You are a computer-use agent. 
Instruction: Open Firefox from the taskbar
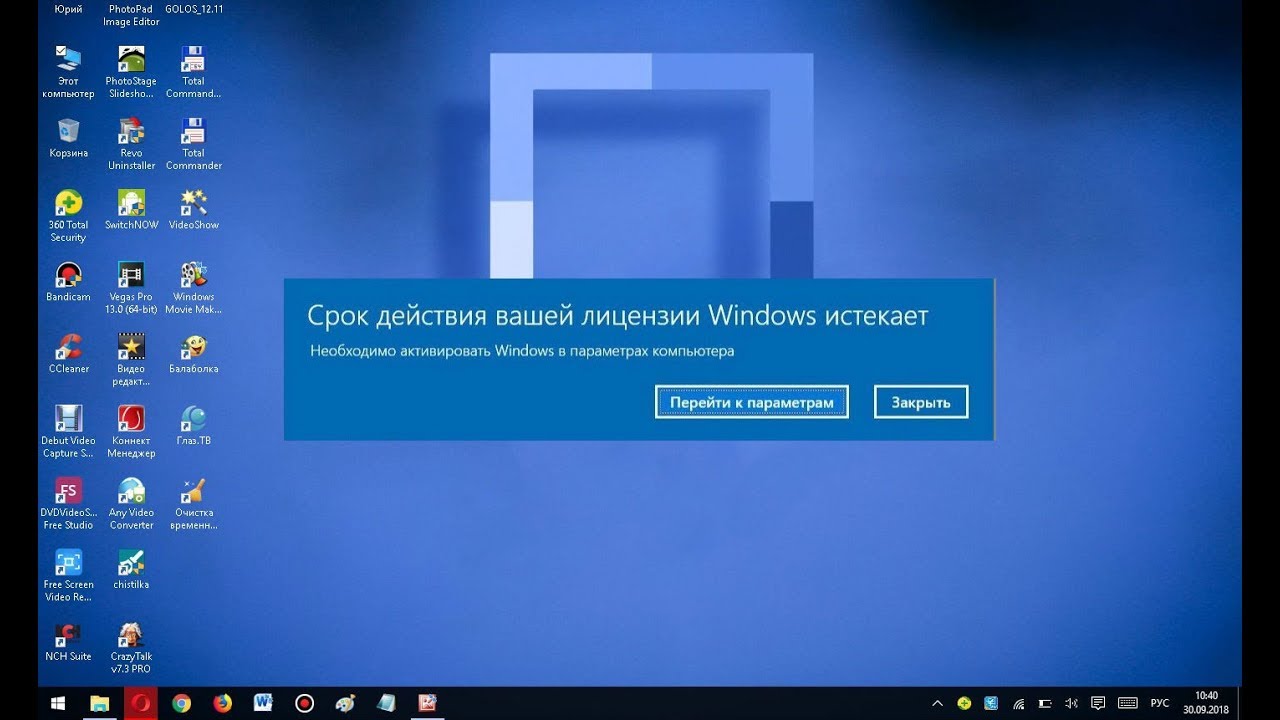[222, 703]
